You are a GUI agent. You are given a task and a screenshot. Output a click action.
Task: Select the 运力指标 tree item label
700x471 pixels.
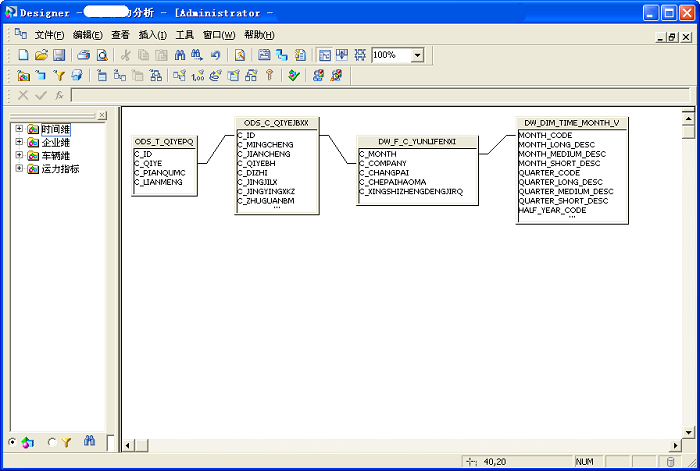60,169
